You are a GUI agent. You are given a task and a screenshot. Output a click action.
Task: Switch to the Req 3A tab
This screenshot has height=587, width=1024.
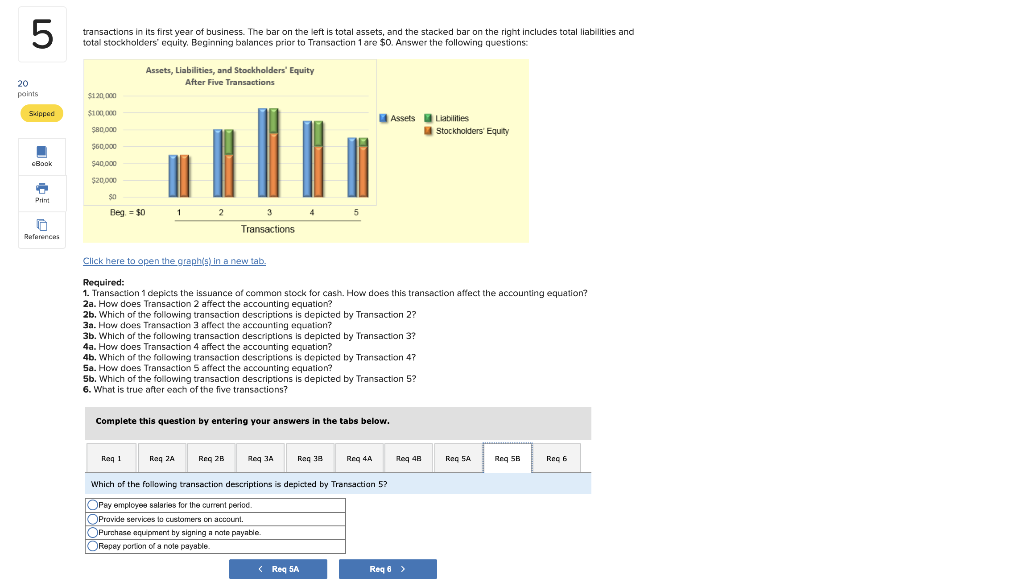tap(260, 458)
